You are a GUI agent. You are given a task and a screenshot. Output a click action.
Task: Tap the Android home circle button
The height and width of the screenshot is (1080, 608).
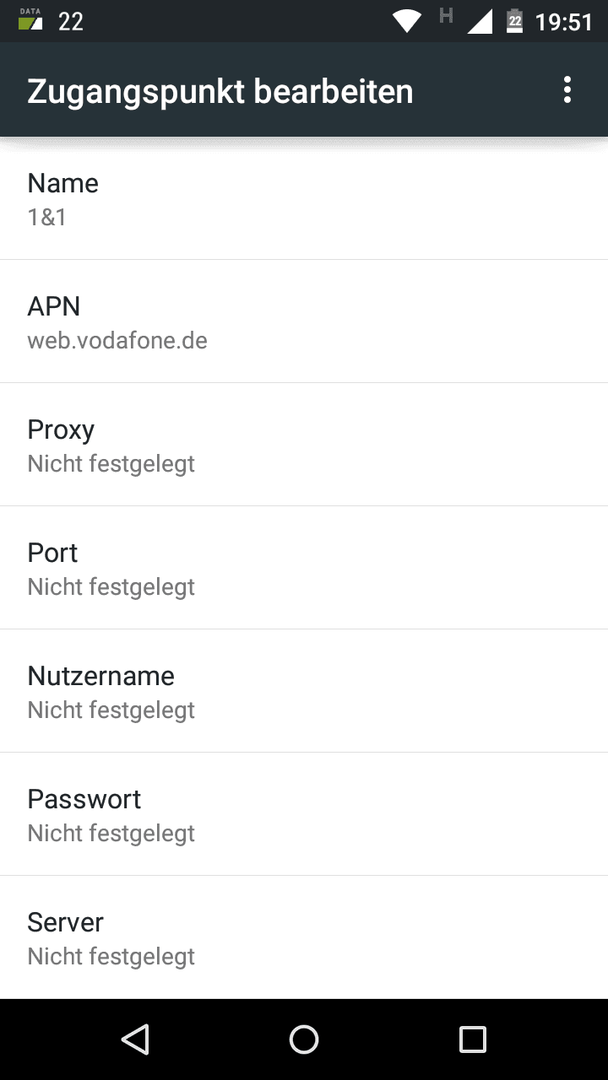tap(304, 1039)
